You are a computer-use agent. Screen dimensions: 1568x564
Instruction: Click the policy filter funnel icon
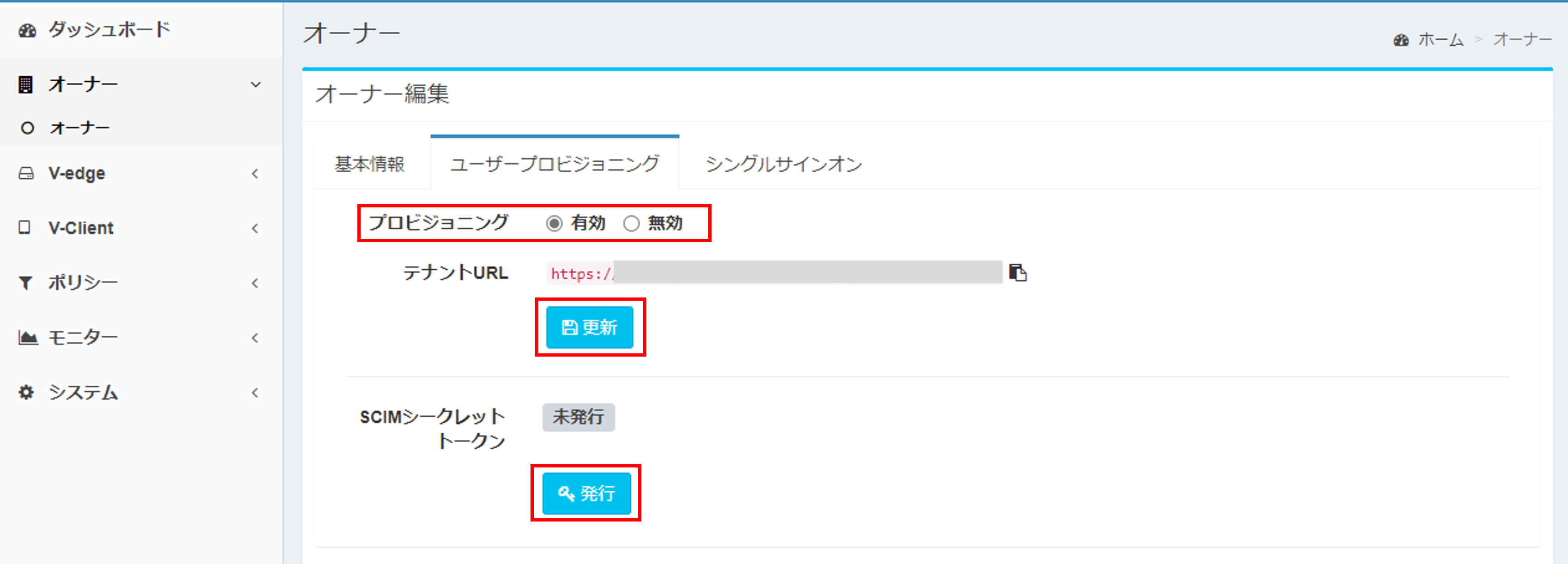25,283
